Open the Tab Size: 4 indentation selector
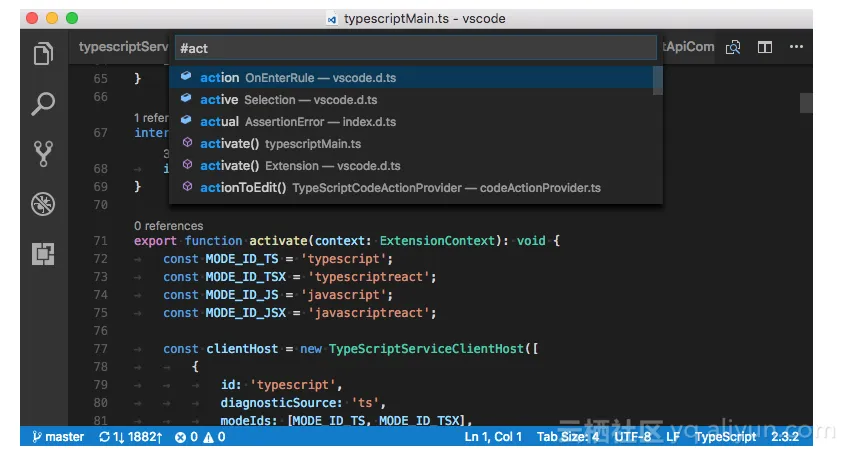Screen dimensions: 847x456 [x=568, y=437]
